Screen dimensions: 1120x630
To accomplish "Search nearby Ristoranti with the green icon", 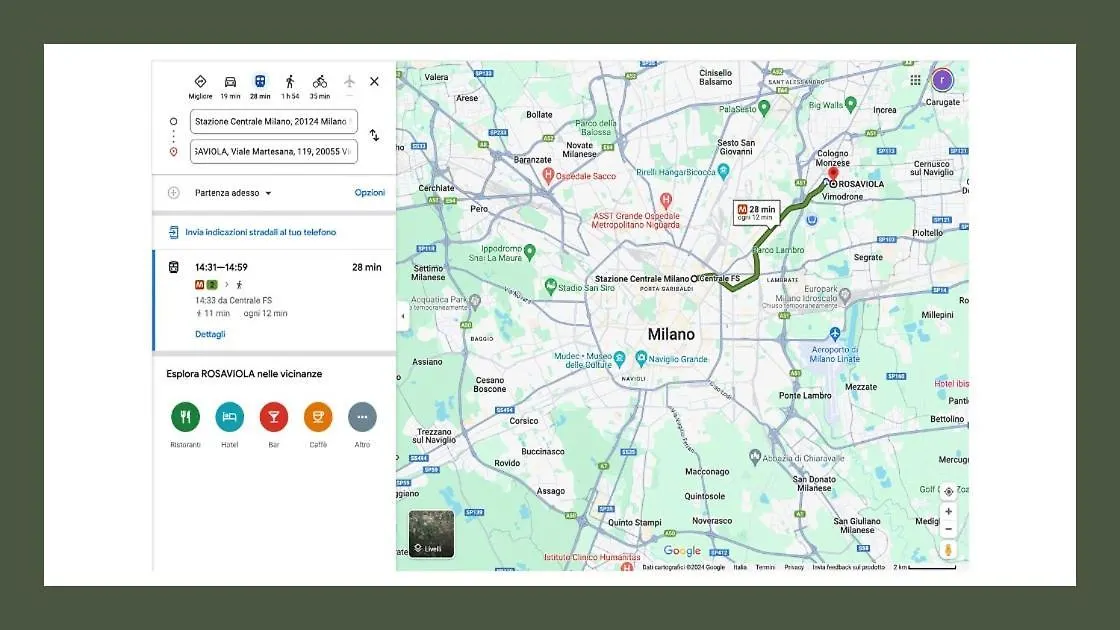I will click(186, 417).
